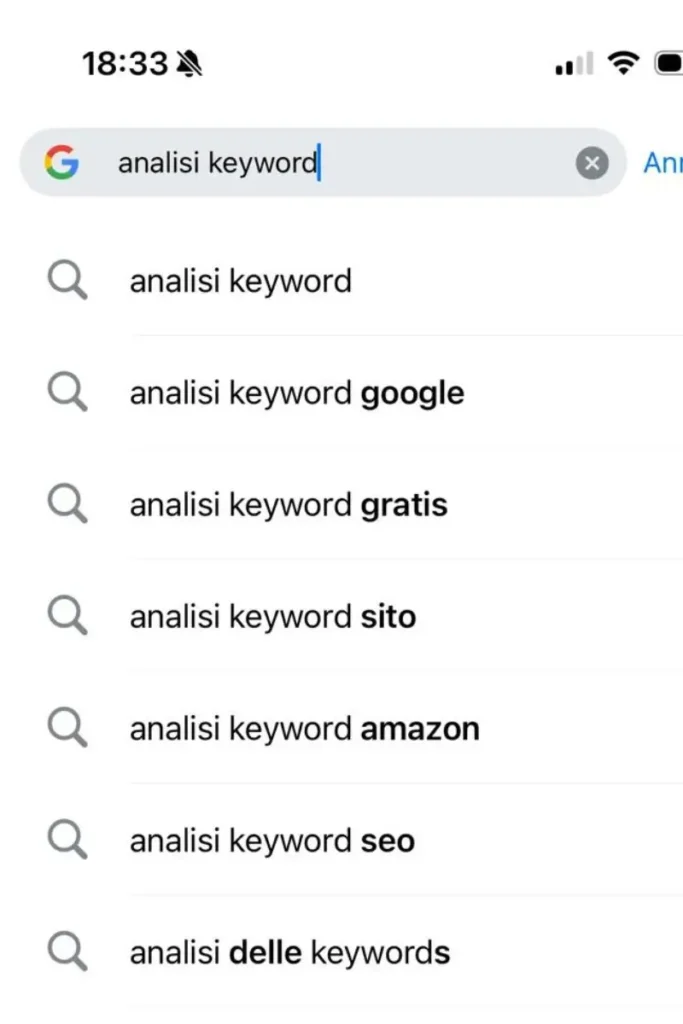Tap 'Ann' to cancel the search
Viewport: 683px width, 1024px height.
pyautogui.click(x=664, y=163)
